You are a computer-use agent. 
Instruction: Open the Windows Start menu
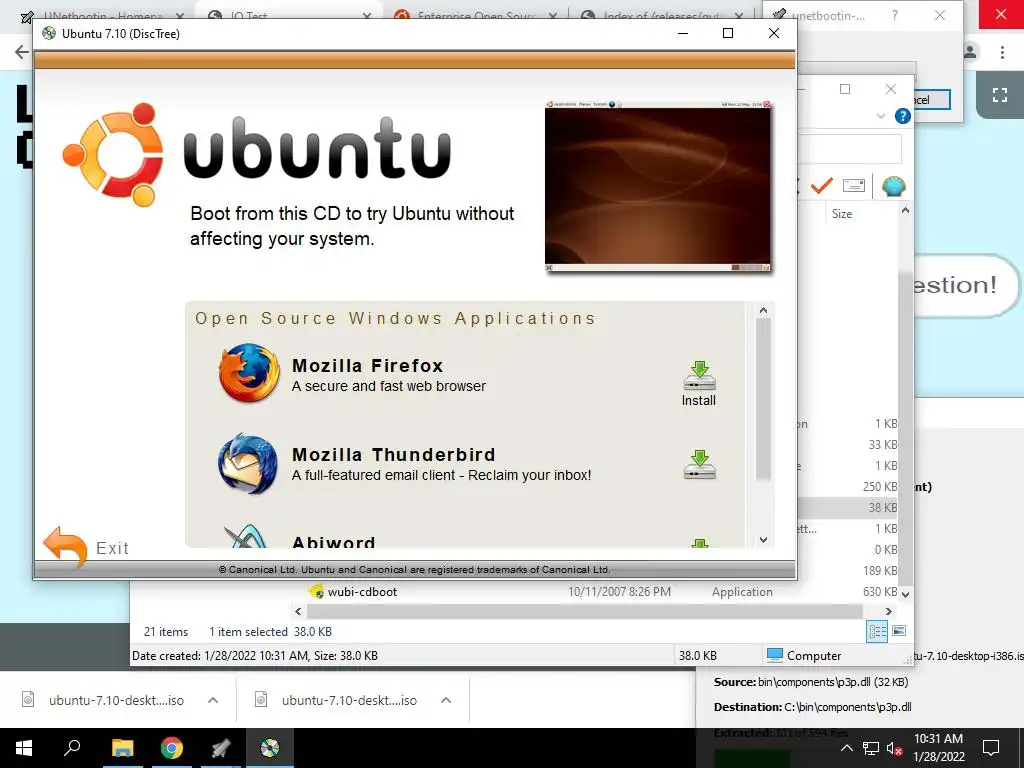coord(24,748)
